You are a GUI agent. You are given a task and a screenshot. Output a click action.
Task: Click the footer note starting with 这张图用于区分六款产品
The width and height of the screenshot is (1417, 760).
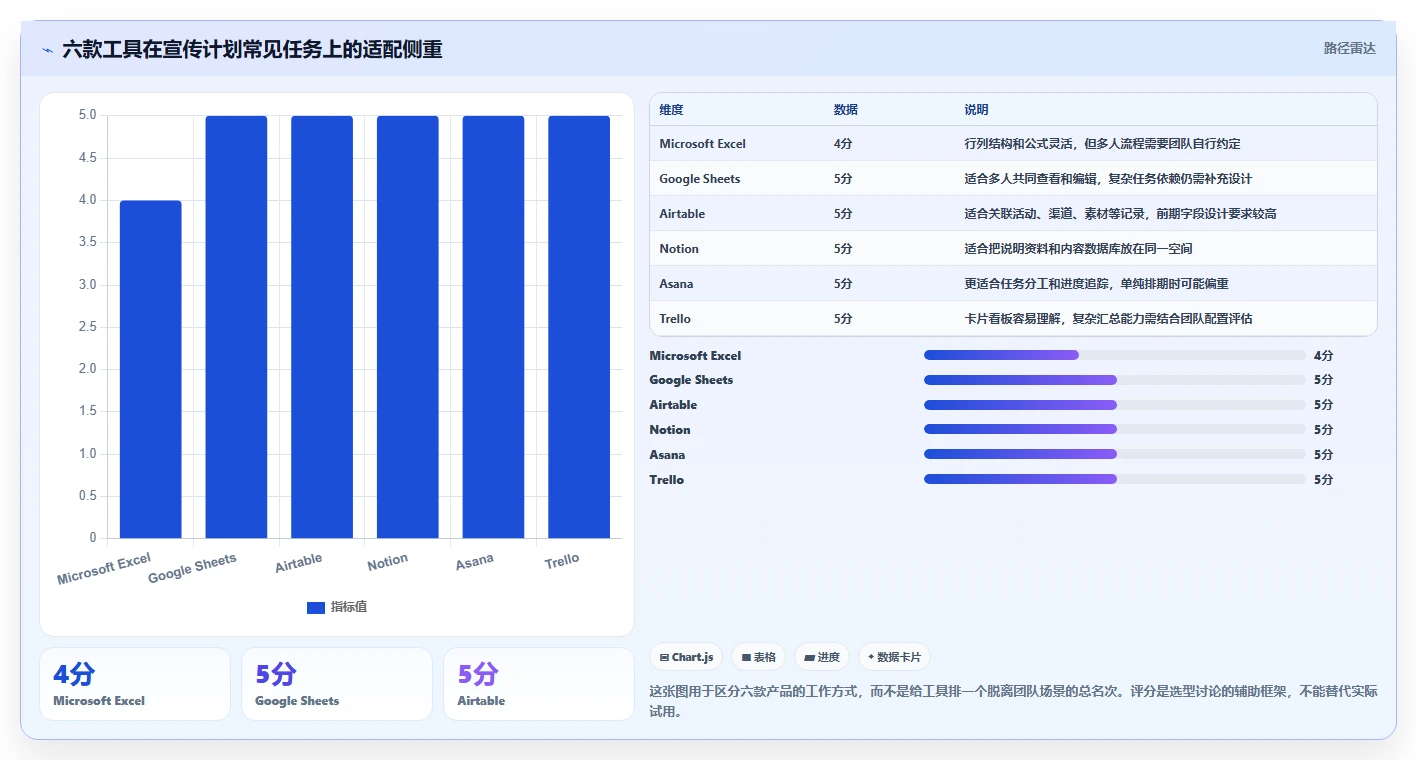pyautogui.click(x=1013, y=701)
